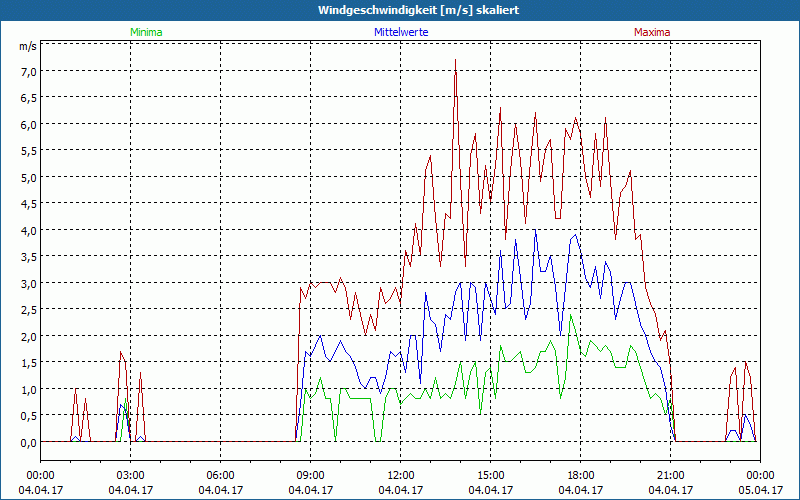Click the 3,0 y-axis value

(x=28, y=283)
